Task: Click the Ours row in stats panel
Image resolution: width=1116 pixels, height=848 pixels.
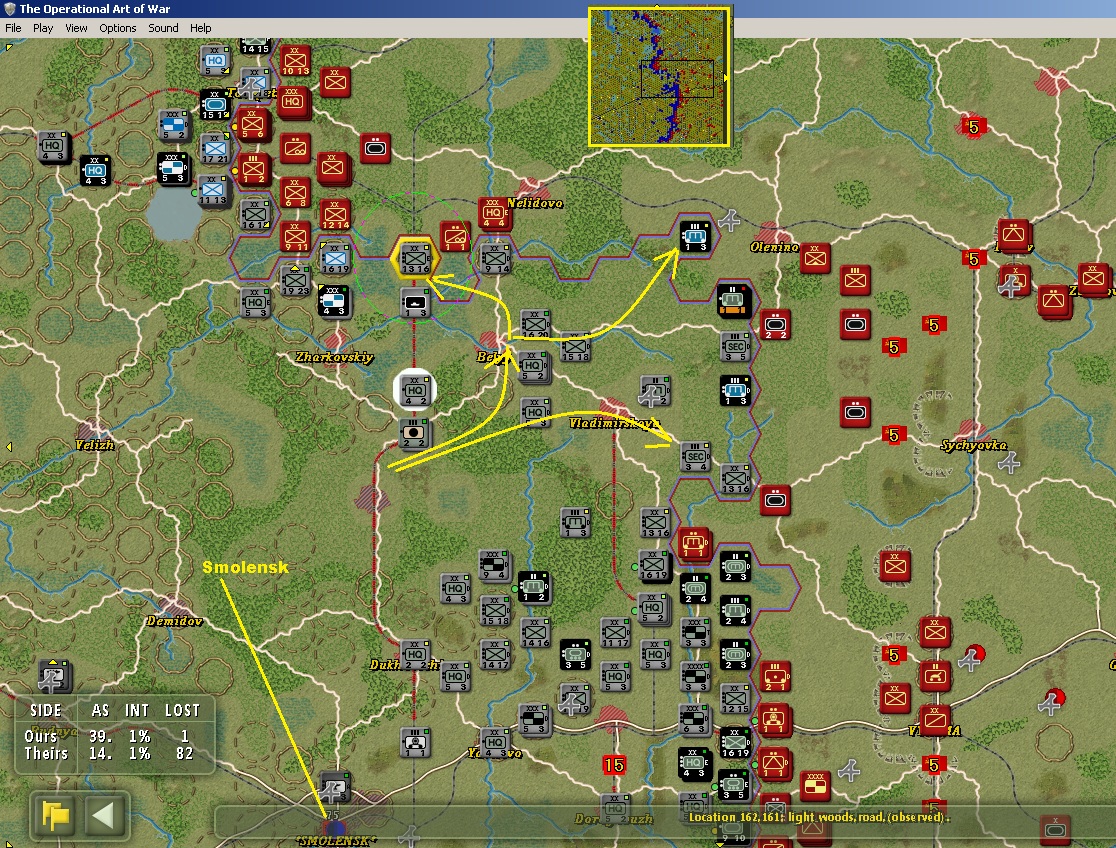Action: pyautogui.click(x=114, y=736)
